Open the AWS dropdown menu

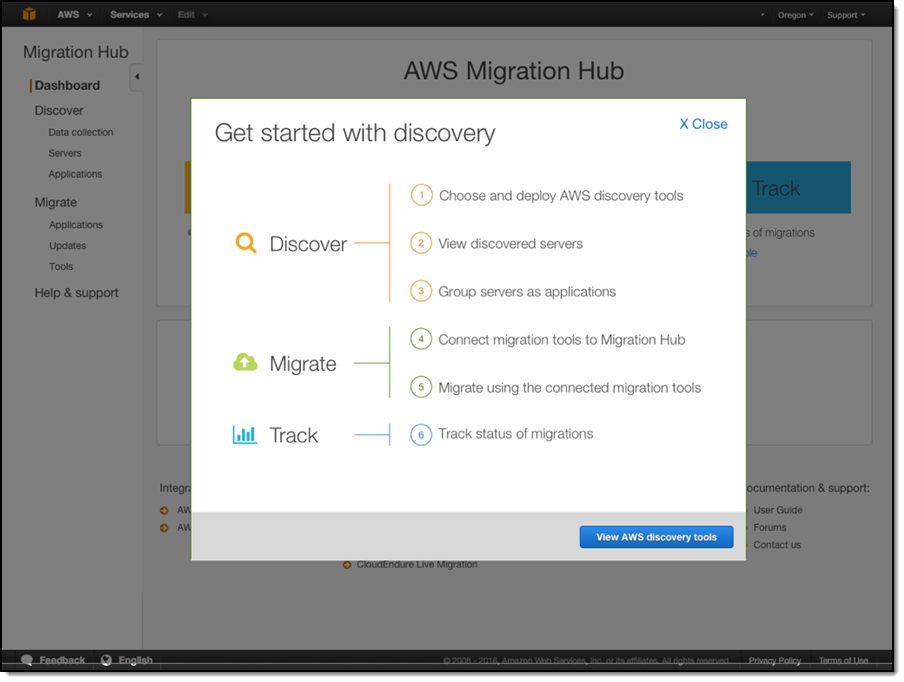74,15
